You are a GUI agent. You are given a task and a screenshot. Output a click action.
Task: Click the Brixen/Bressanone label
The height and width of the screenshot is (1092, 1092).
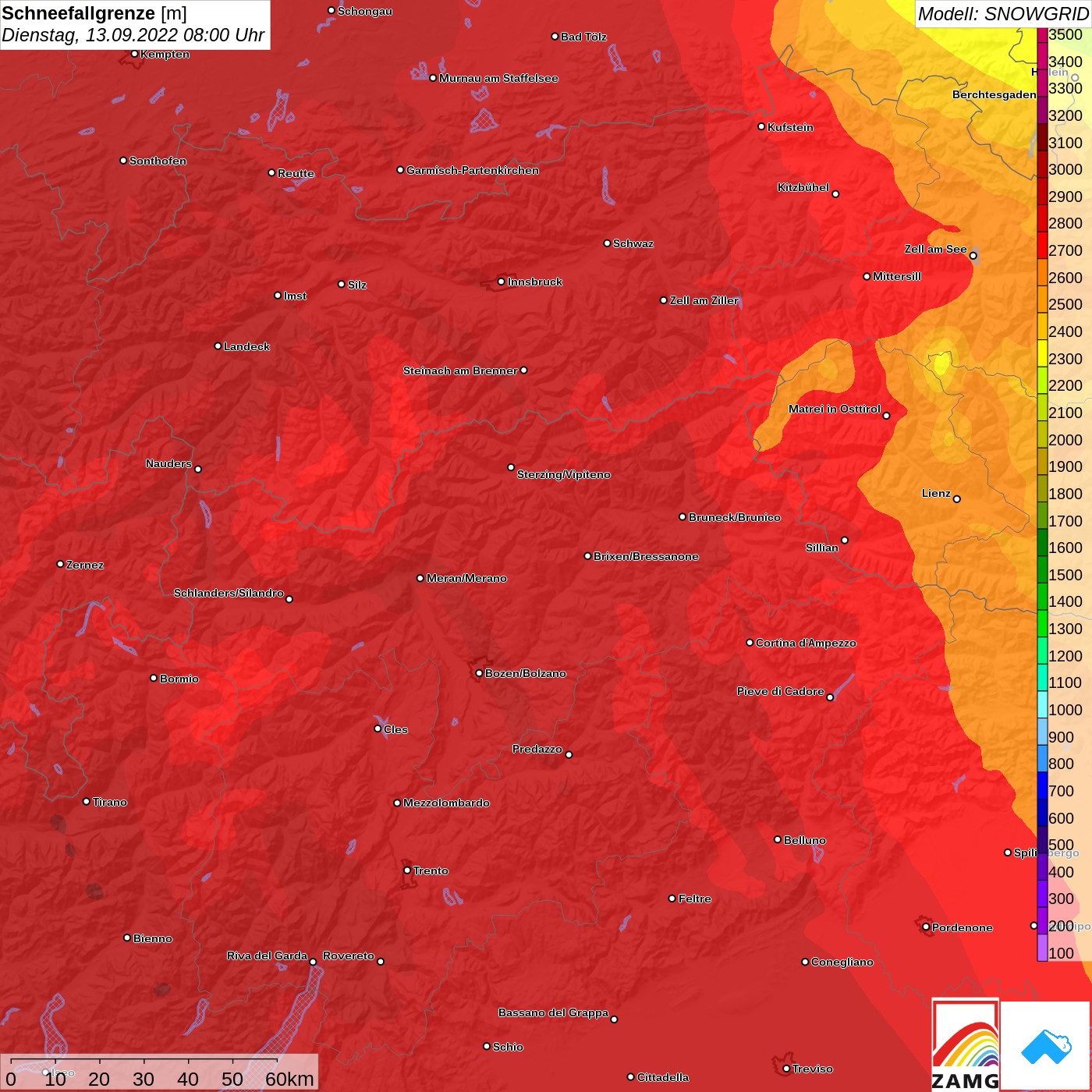click(x=646, y=556)
